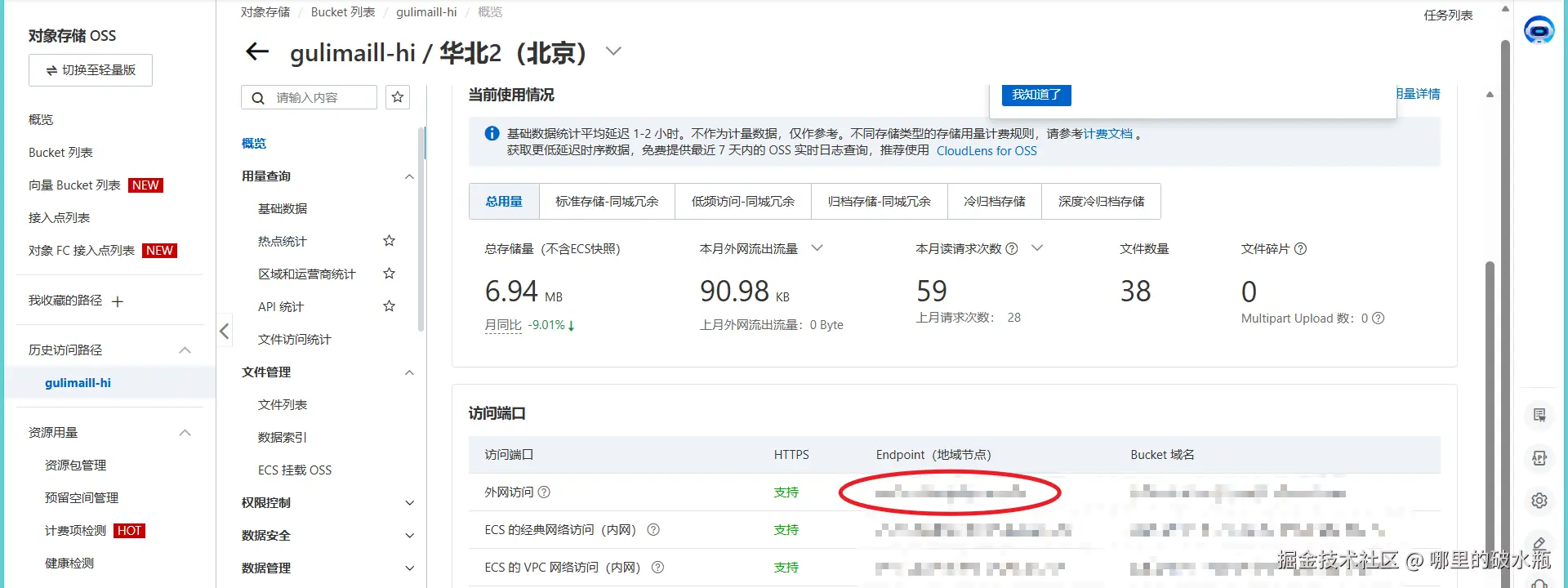Go back using the arrow beside gulimaill-hi title
This screenshot has height=588, width=1568.
pos(257,52)
